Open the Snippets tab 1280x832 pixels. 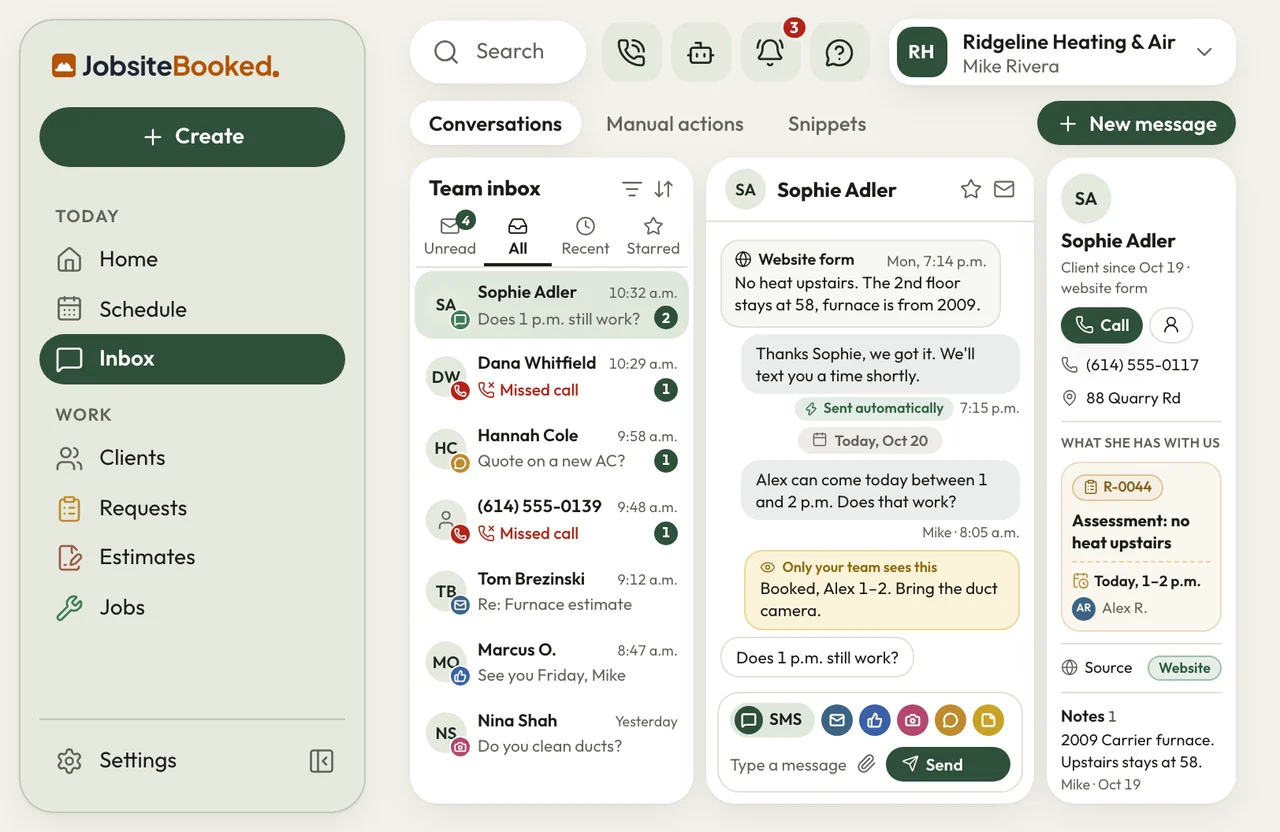827,124
